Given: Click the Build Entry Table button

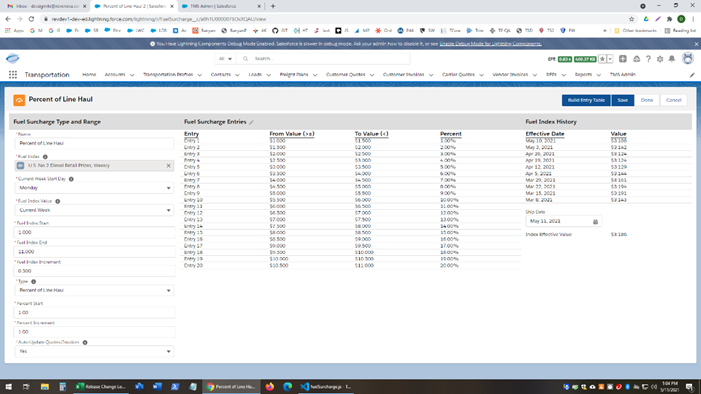Looking at the screenshot, I should pyautogui.click(x=586, y=100).
